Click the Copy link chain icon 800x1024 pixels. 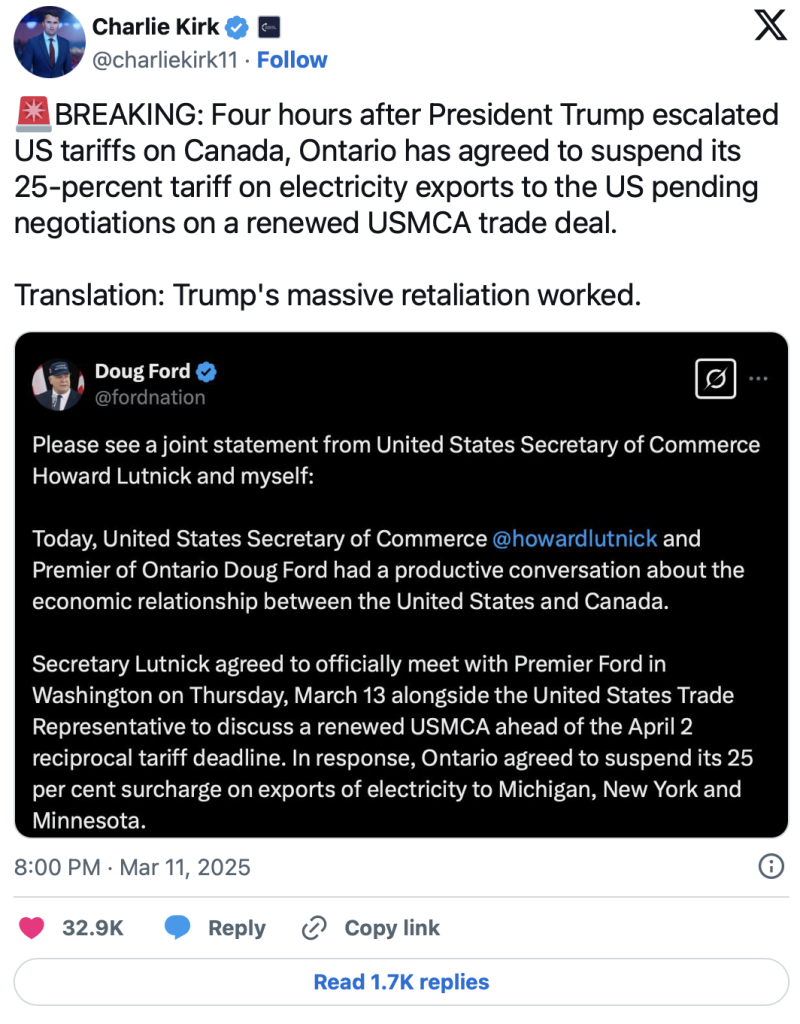[x=315, y=928]
